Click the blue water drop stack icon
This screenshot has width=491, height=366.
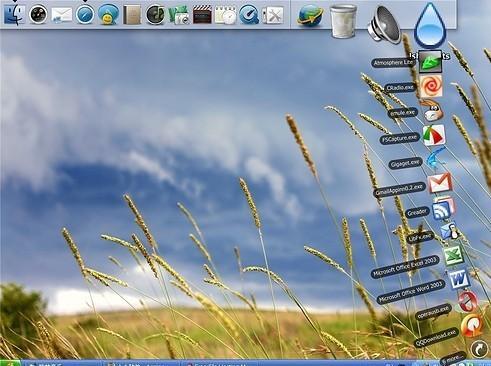(x=430, y=25)
